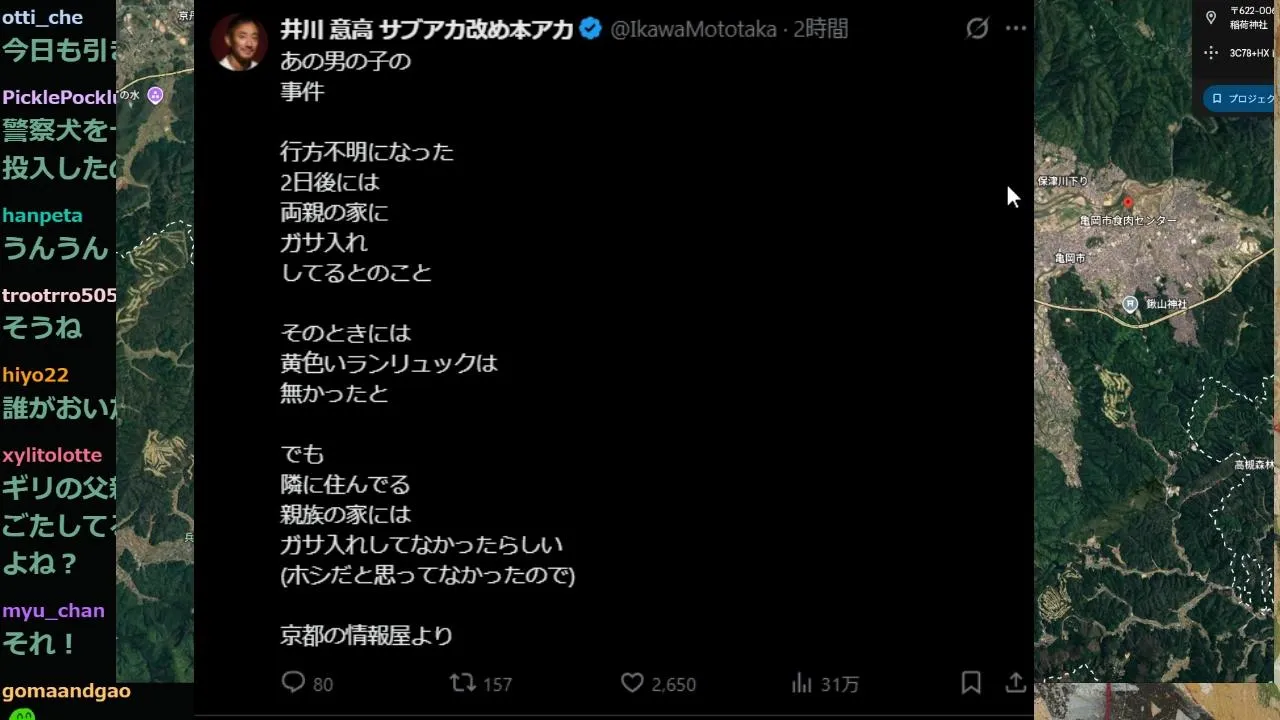Open the @IkawaMototaka handle link
This screenshot has height=720, width=1280.
click(x=693, y=29)
